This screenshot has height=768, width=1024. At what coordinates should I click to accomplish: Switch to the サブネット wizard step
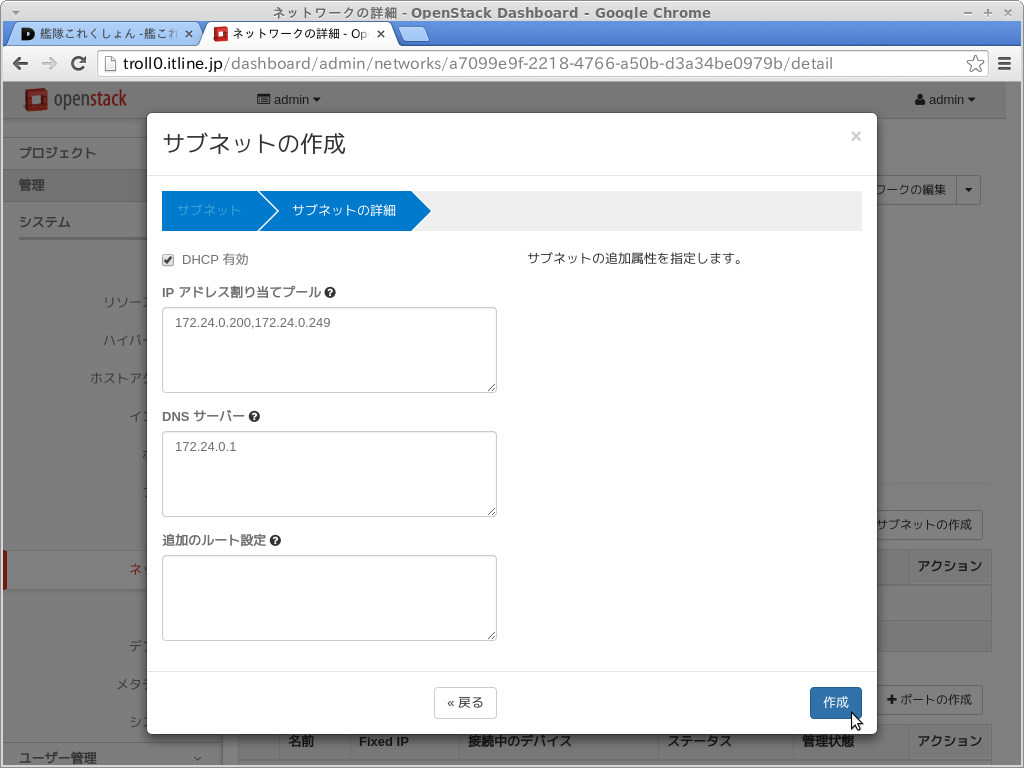pyautogui.click(x=209, y=211)
